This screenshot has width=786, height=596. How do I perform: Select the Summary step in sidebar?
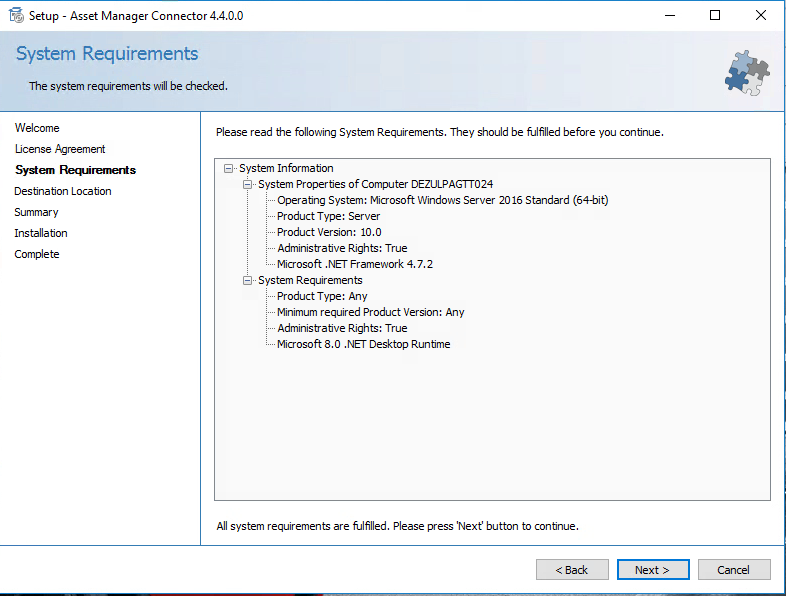click(36, 212)
